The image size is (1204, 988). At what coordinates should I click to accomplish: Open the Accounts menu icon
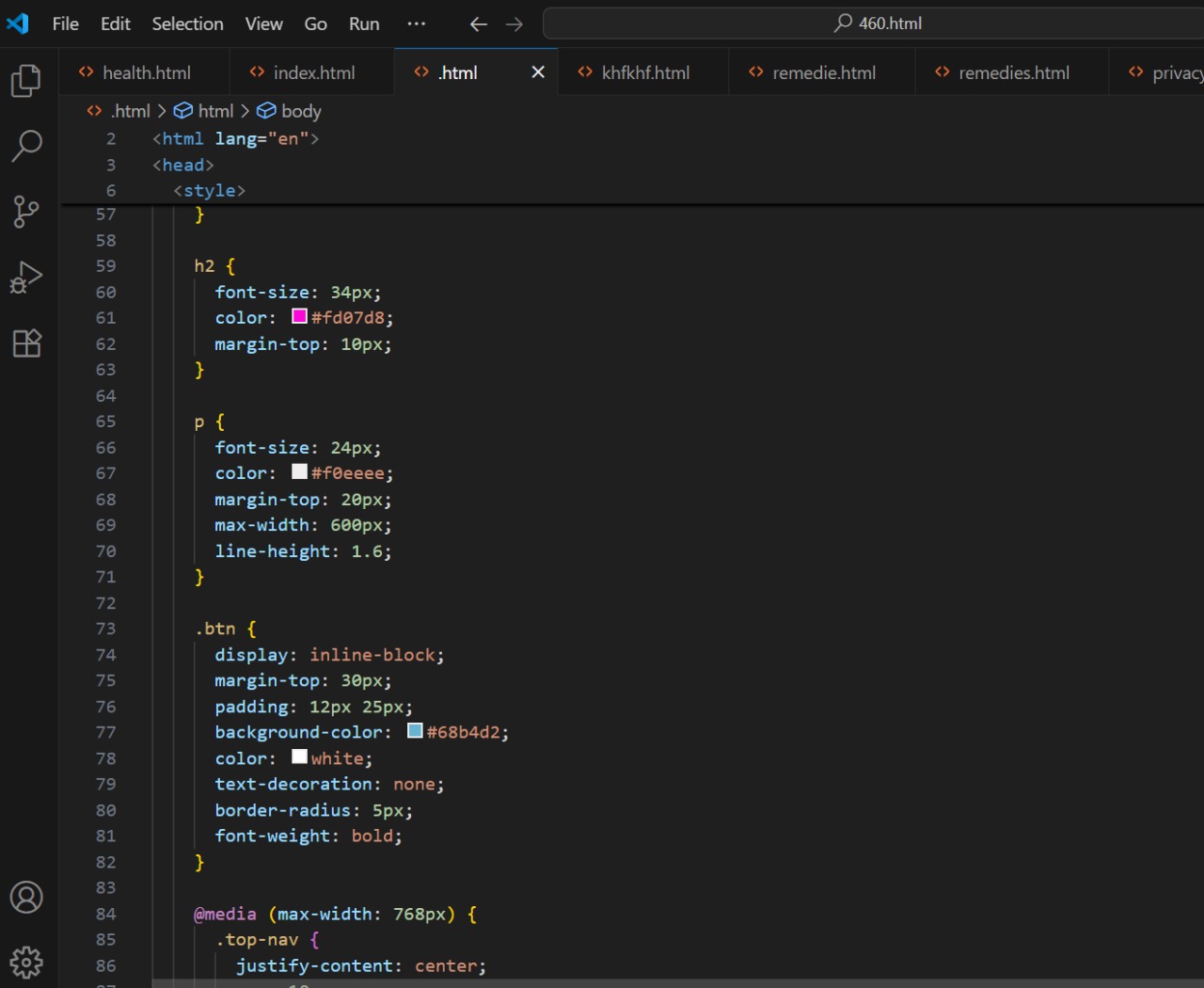point(26,897)
